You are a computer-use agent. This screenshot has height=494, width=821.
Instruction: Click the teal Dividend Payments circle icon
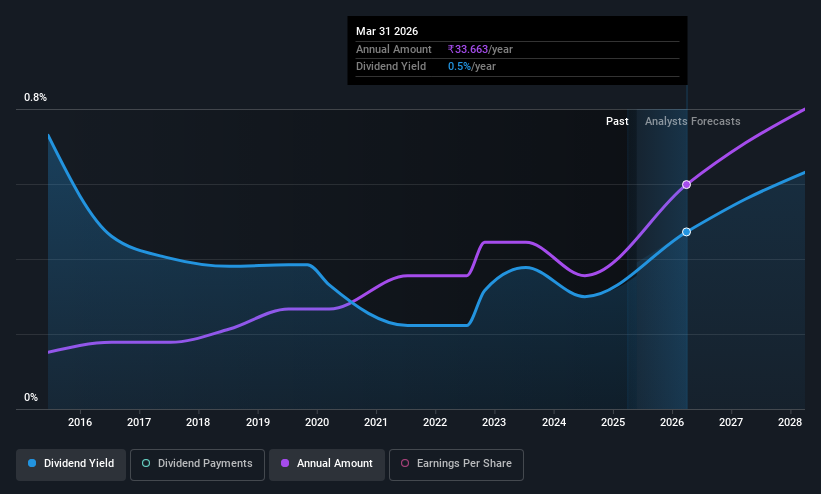[x=146, y=464]
